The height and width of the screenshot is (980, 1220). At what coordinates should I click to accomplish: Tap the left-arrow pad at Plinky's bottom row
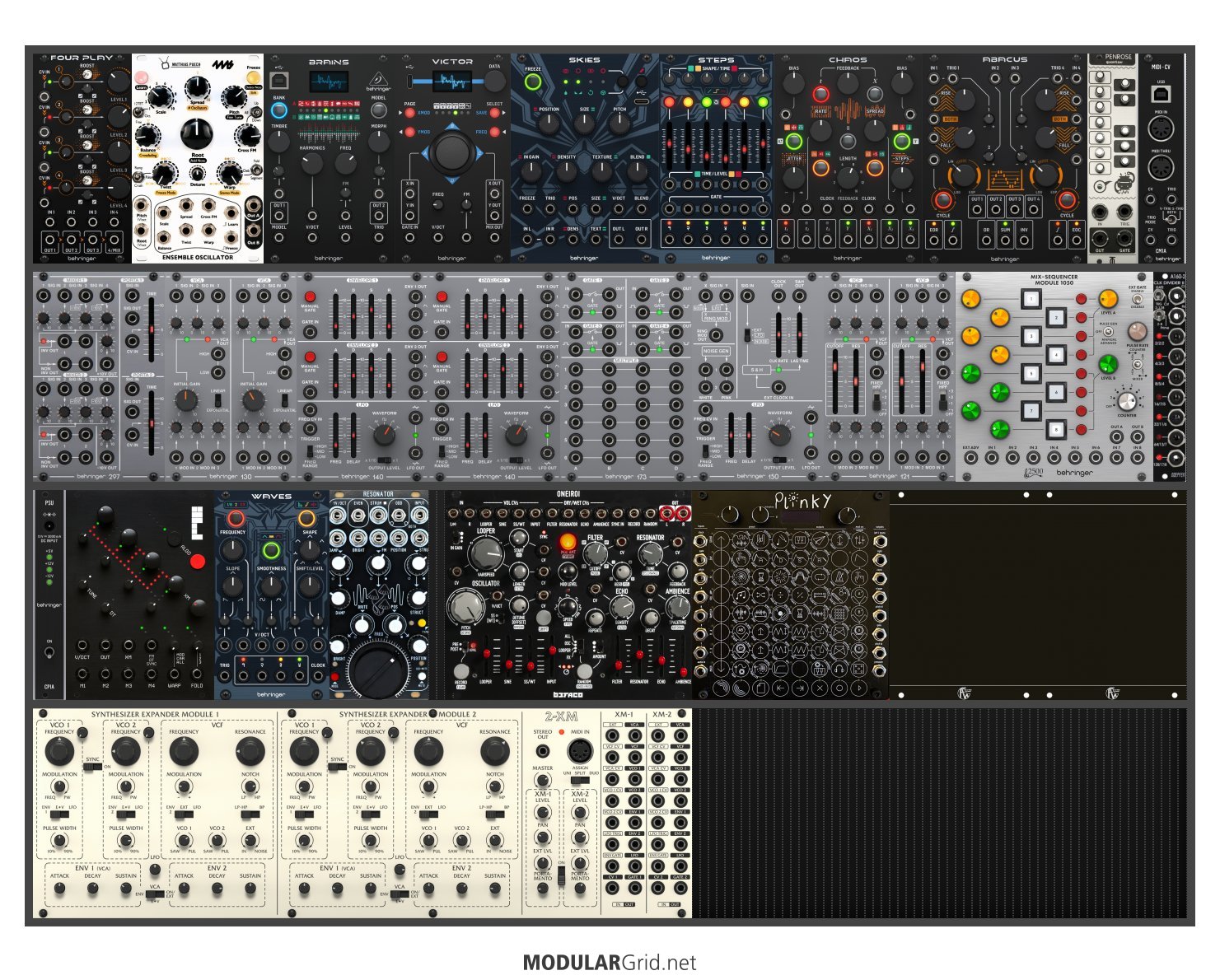pyautogui.click(x=780, y=688)
